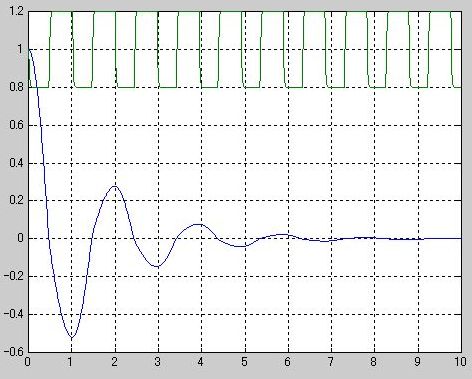Click the x-axis tick label 10
The image size is (472, 379).
click(x=460, y=362)
